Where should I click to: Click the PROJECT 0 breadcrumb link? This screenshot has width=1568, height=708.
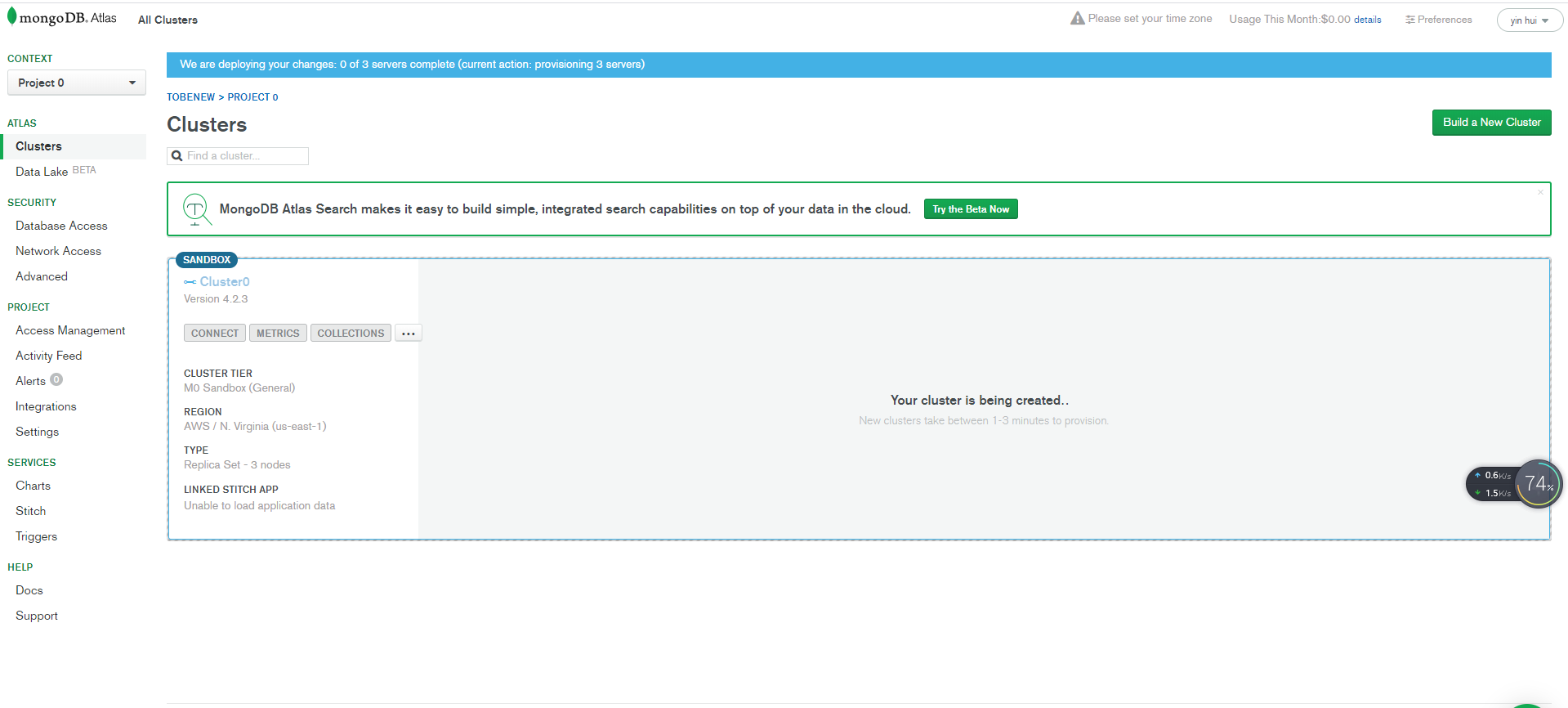pos(252,97)
